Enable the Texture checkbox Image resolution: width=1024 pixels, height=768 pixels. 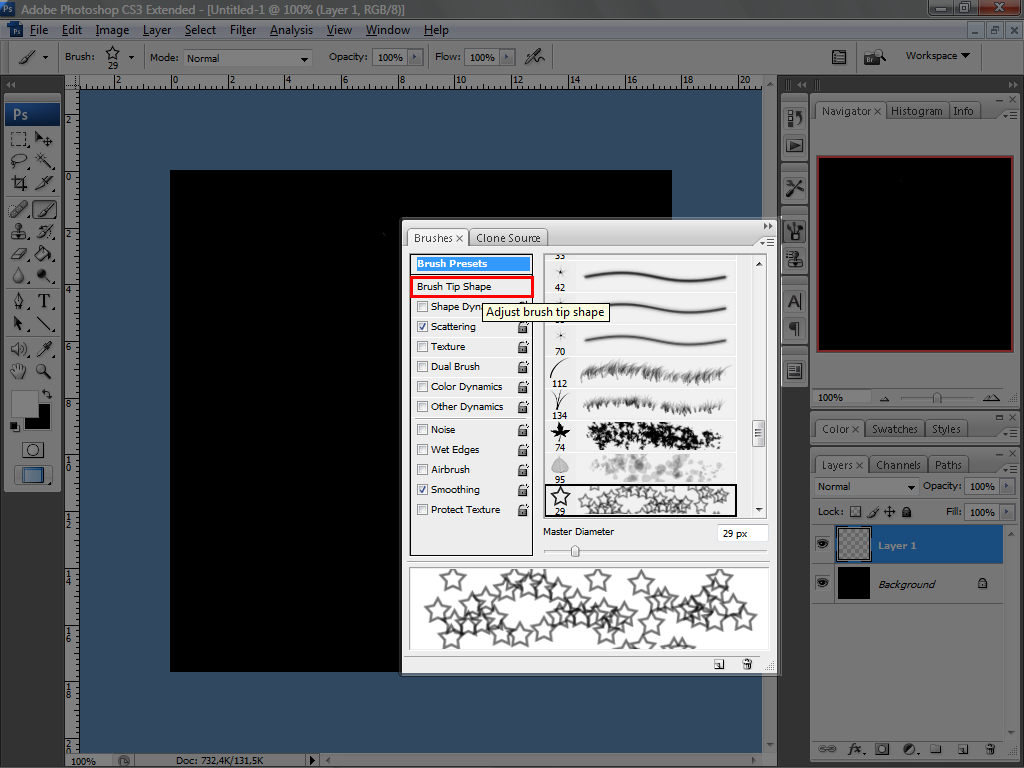(423, 347)
